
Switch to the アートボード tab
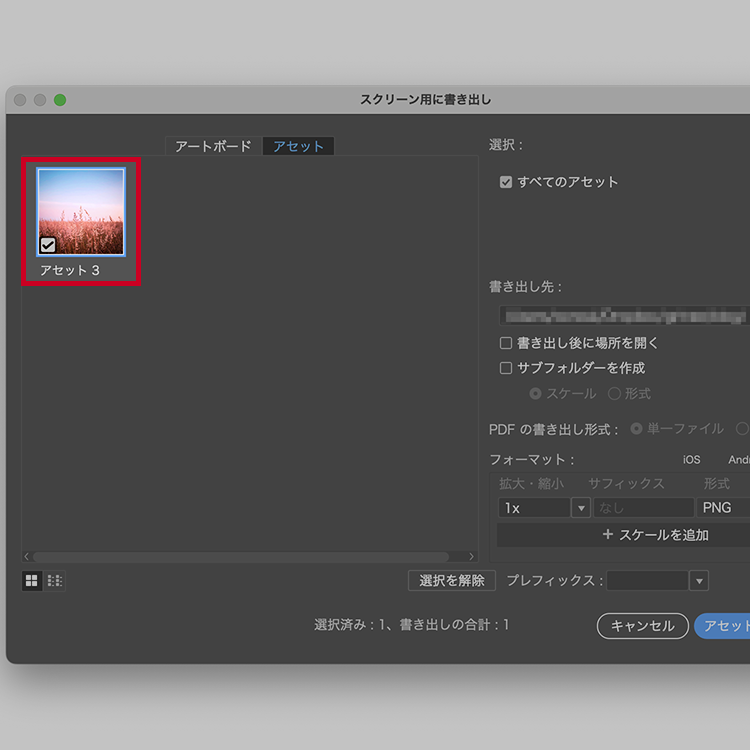point(213,146)
